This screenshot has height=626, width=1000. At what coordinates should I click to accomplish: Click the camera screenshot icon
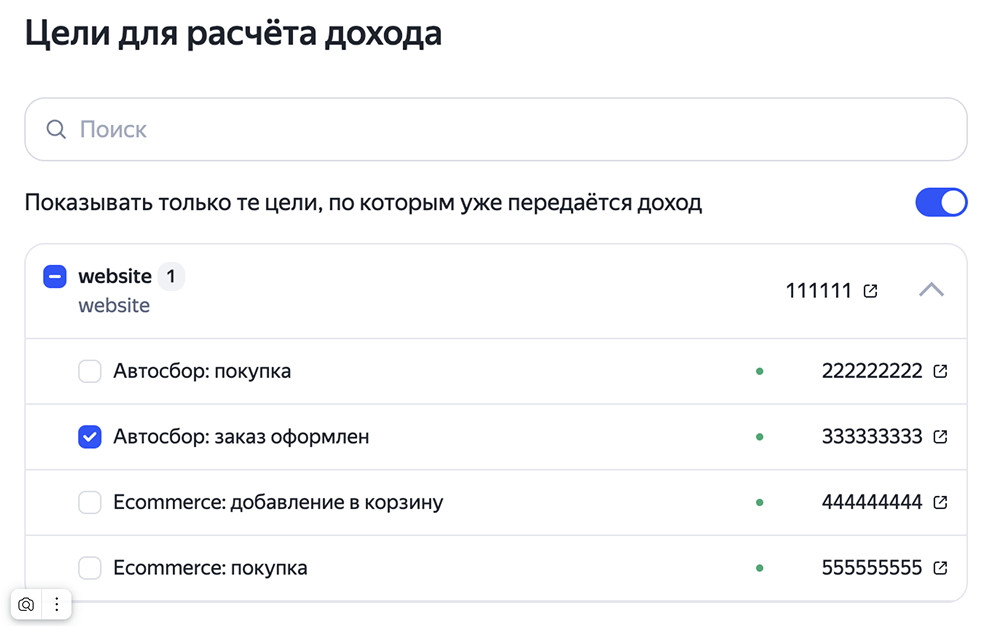(26, 604)
